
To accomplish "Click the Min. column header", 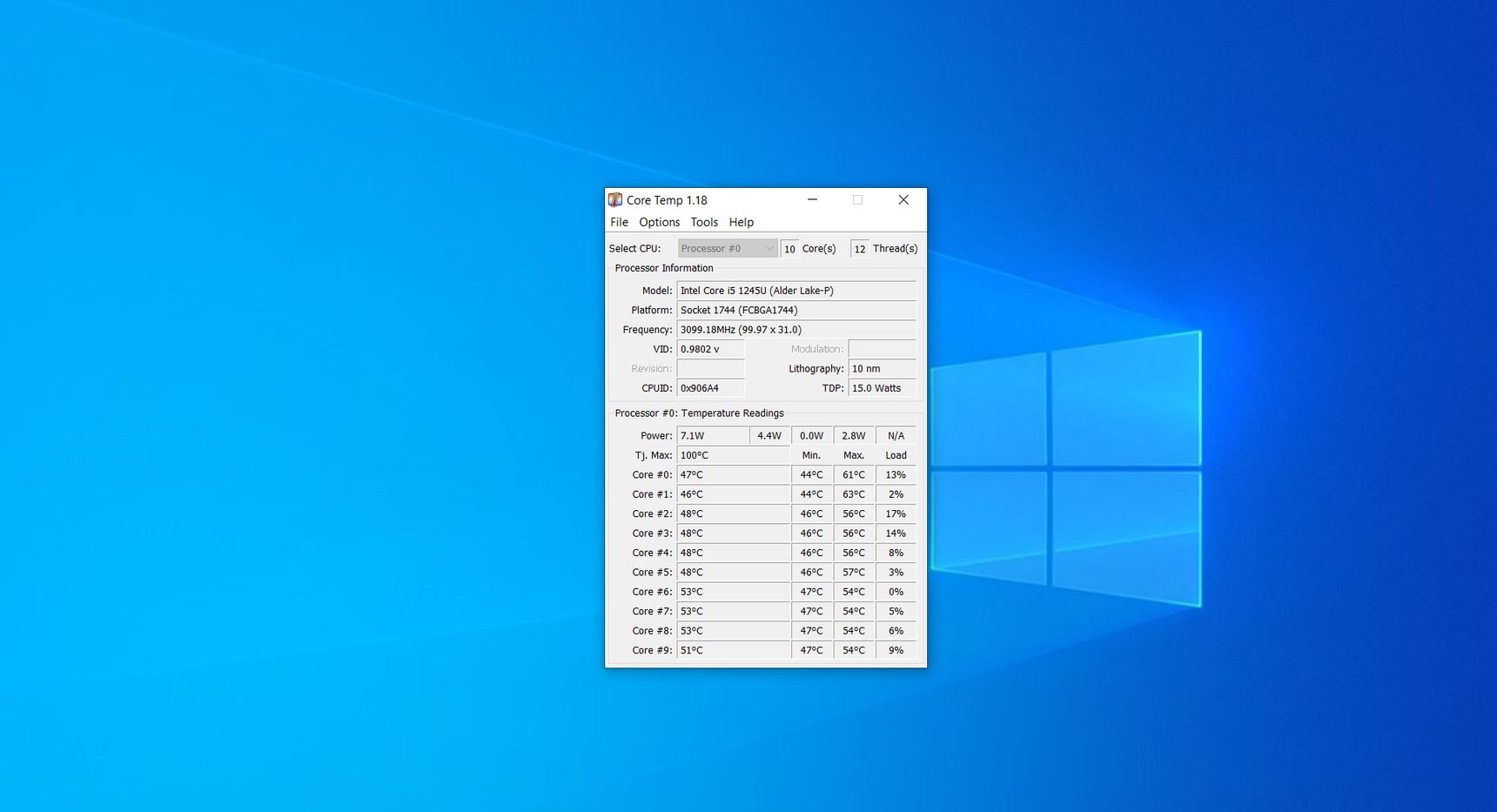I will click(x=811, y=455).
